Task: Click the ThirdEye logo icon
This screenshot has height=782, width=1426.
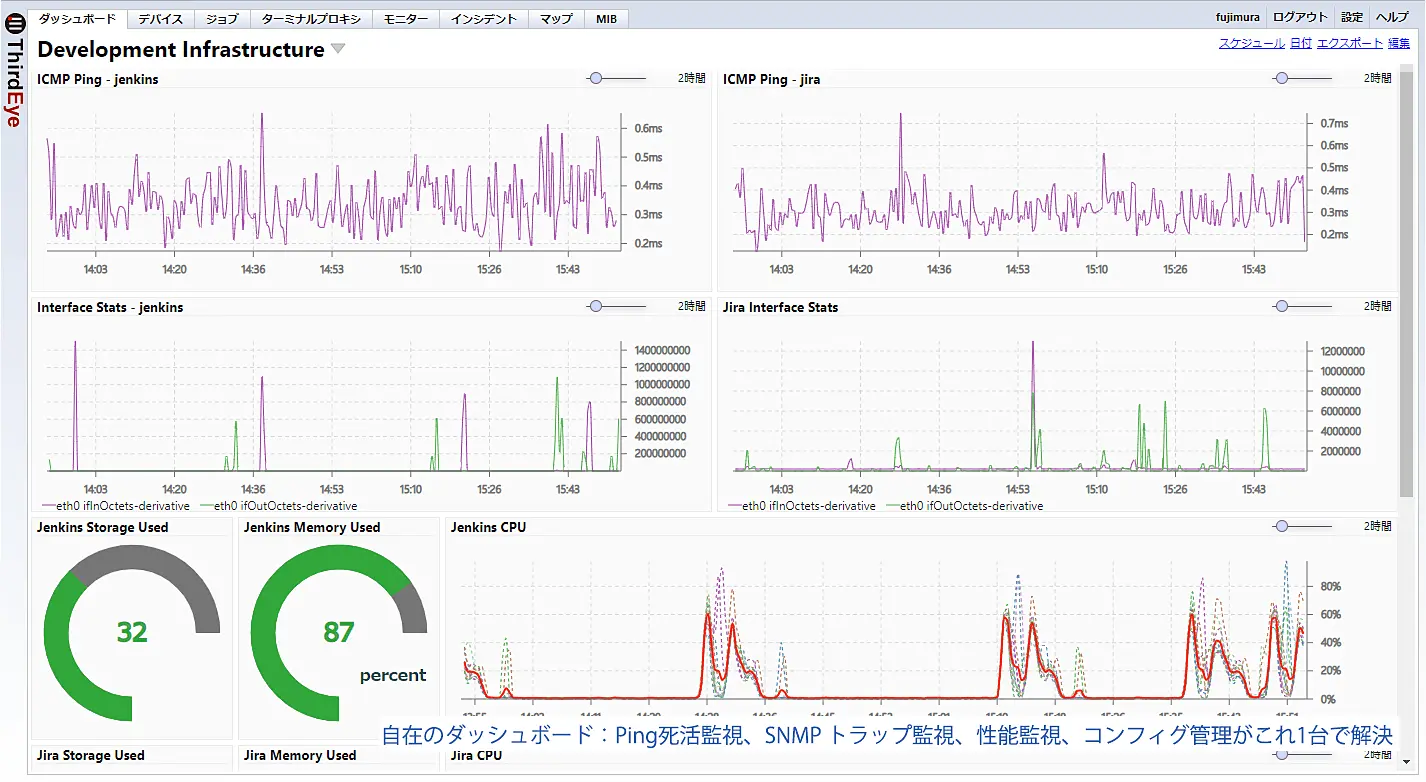Action: 14,22
